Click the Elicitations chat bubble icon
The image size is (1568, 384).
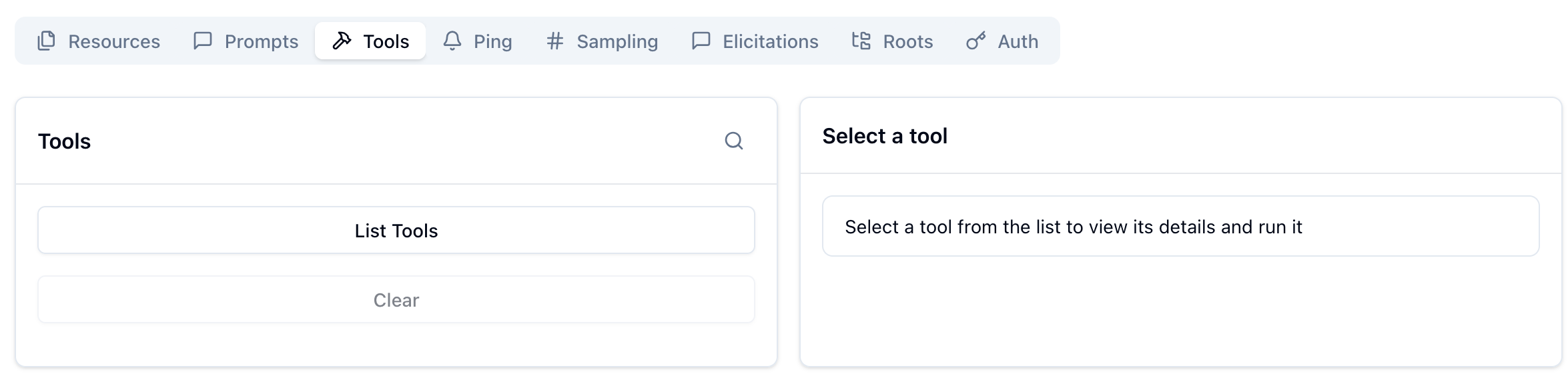coord(701,41)
